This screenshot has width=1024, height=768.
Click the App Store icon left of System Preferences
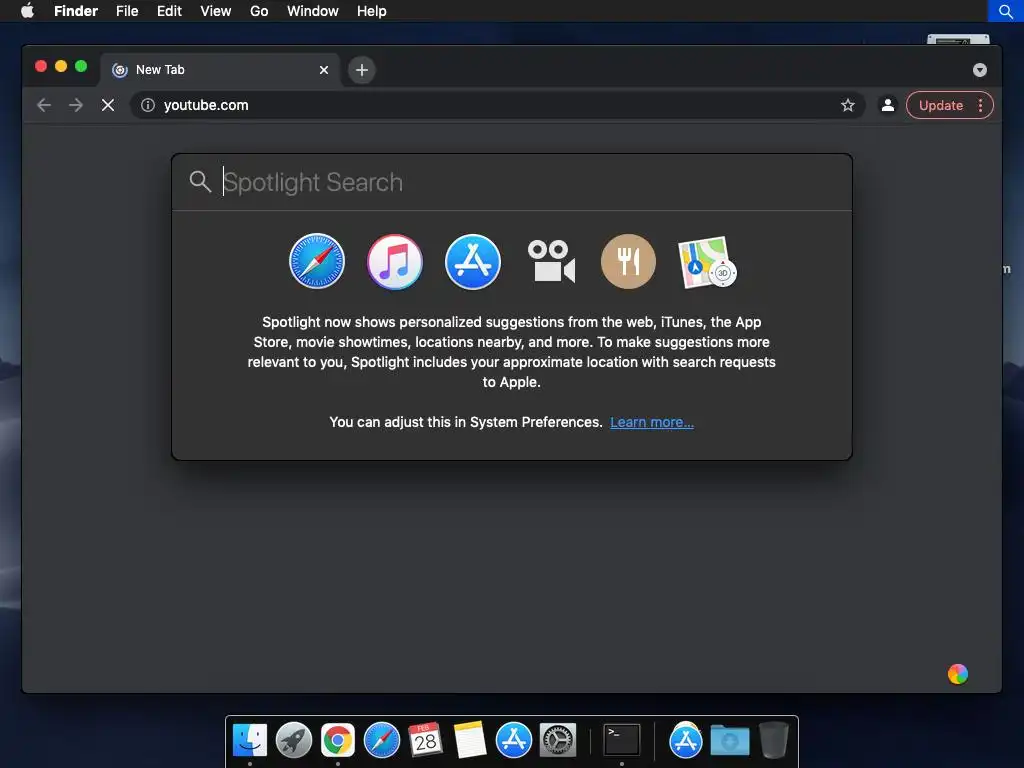point(514,740)
